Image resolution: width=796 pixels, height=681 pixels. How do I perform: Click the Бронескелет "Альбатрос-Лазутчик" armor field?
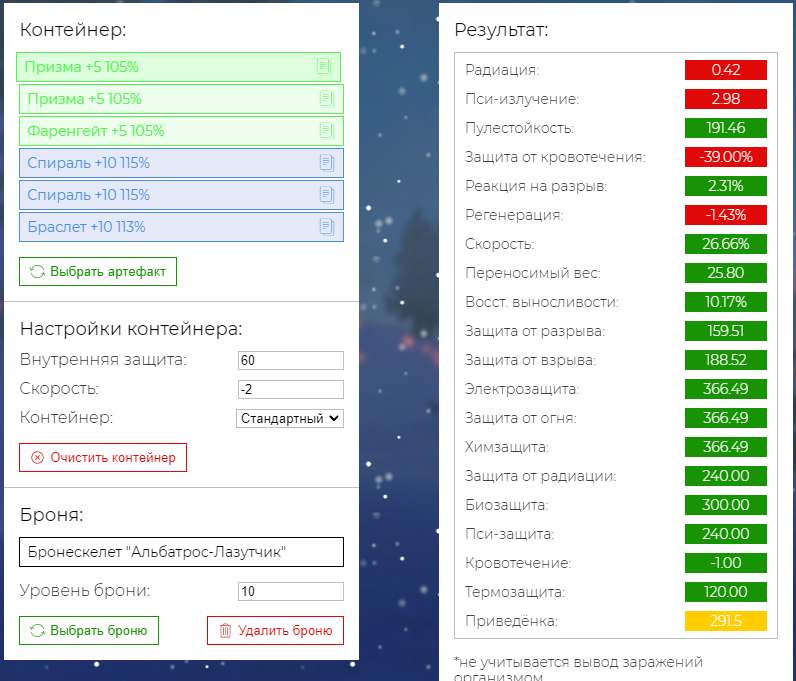(x=181, y=552)
